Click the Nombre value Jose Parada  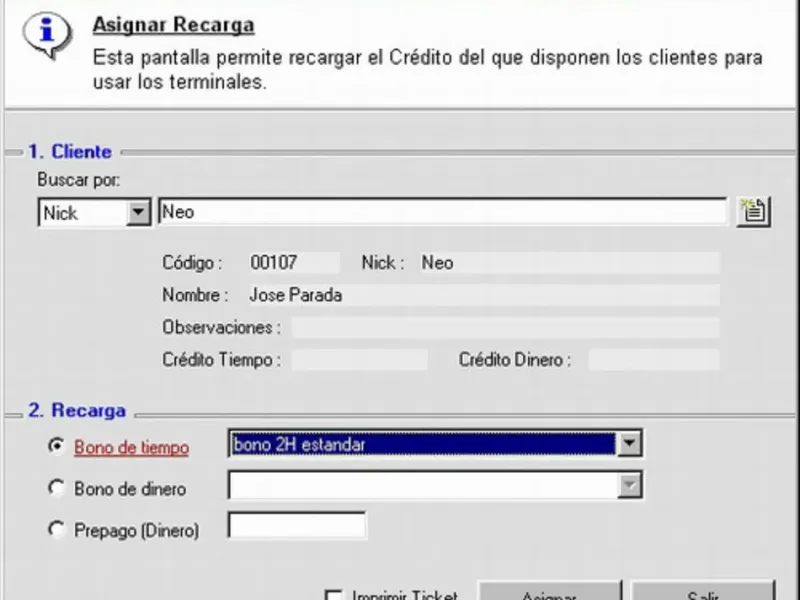pos(484,295)
